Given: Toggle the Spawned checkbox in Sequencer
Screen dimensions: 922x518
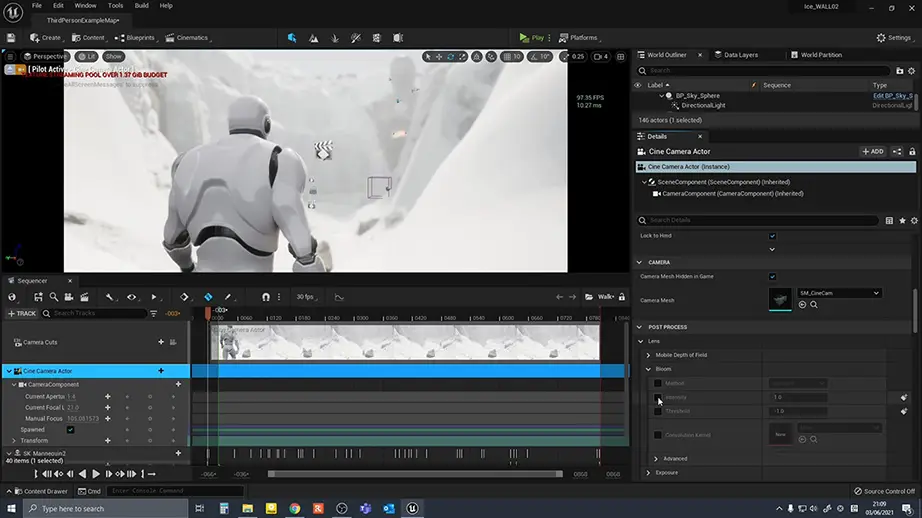Looking at the screenshot, I should pyautogui.click(x=70, y=430).
